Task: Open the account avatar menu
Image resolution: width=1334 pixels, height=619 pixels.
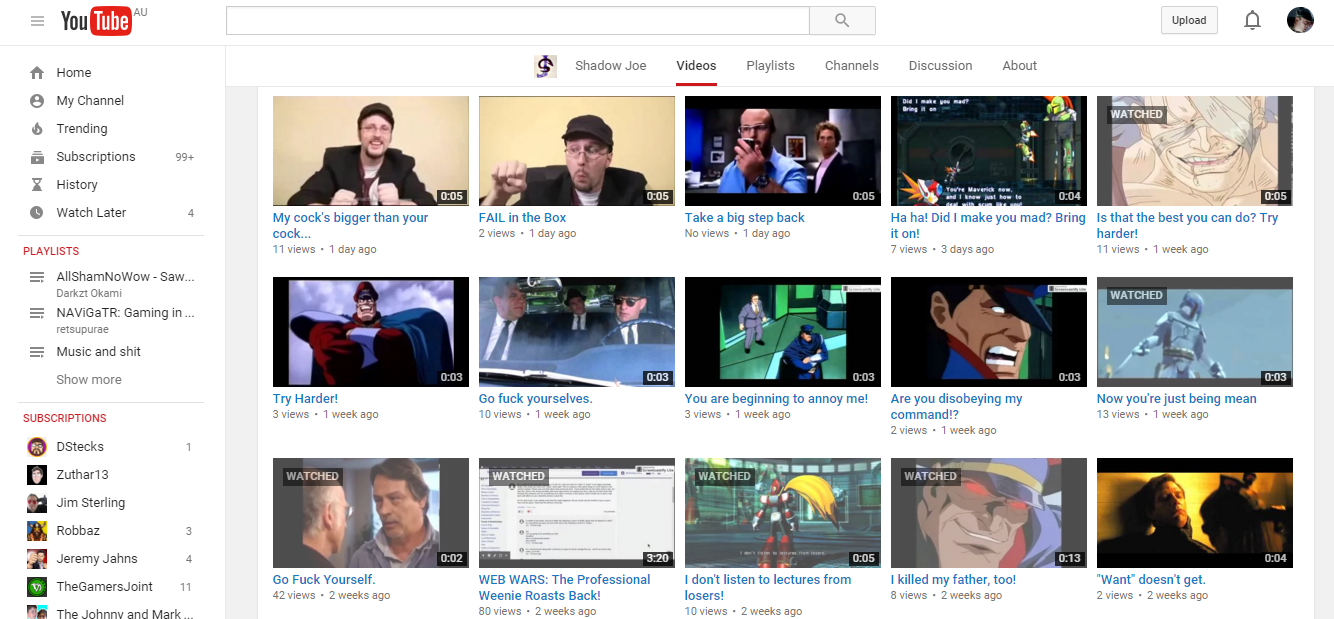Action: tap(1300, 20)
